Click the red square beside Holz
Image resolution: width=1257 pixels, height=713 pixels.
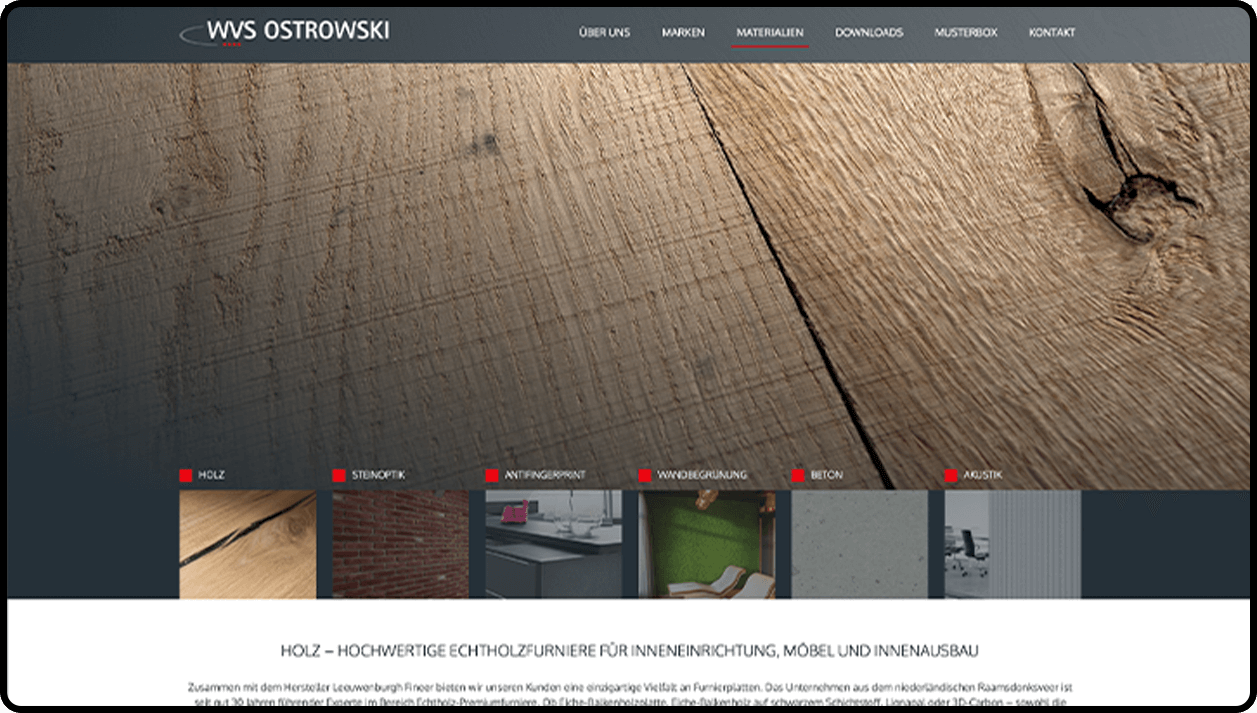coord(186,476)
